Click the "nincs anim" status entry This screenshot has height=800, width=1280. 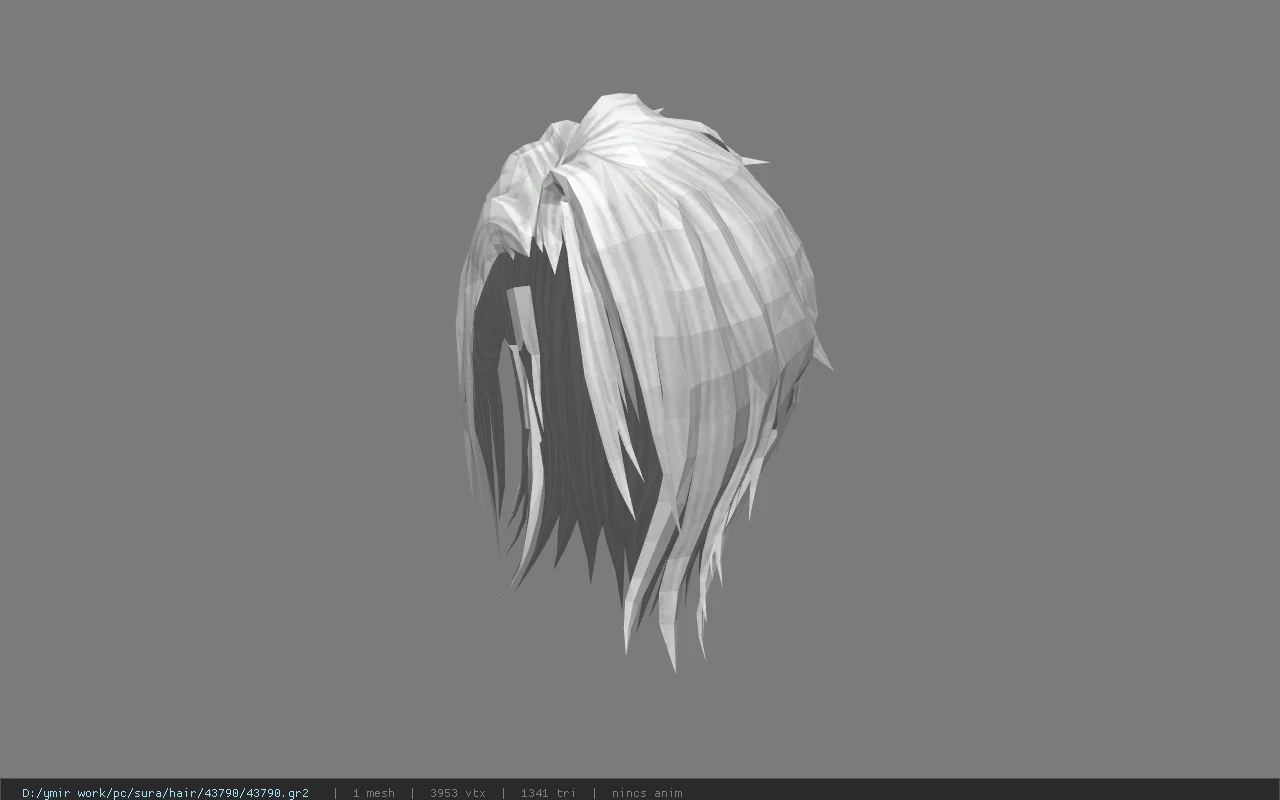647,793
